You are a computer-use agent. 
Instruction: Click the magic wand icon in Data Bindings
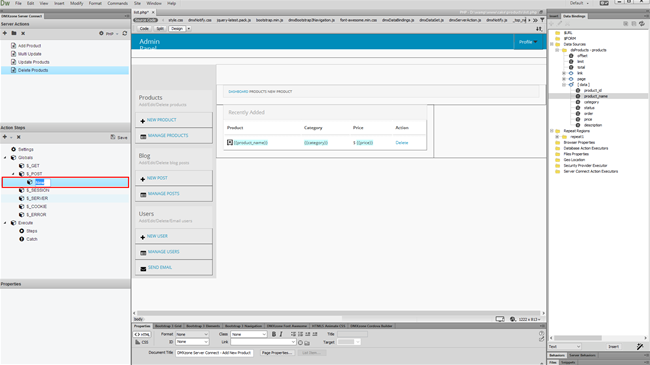640,346
